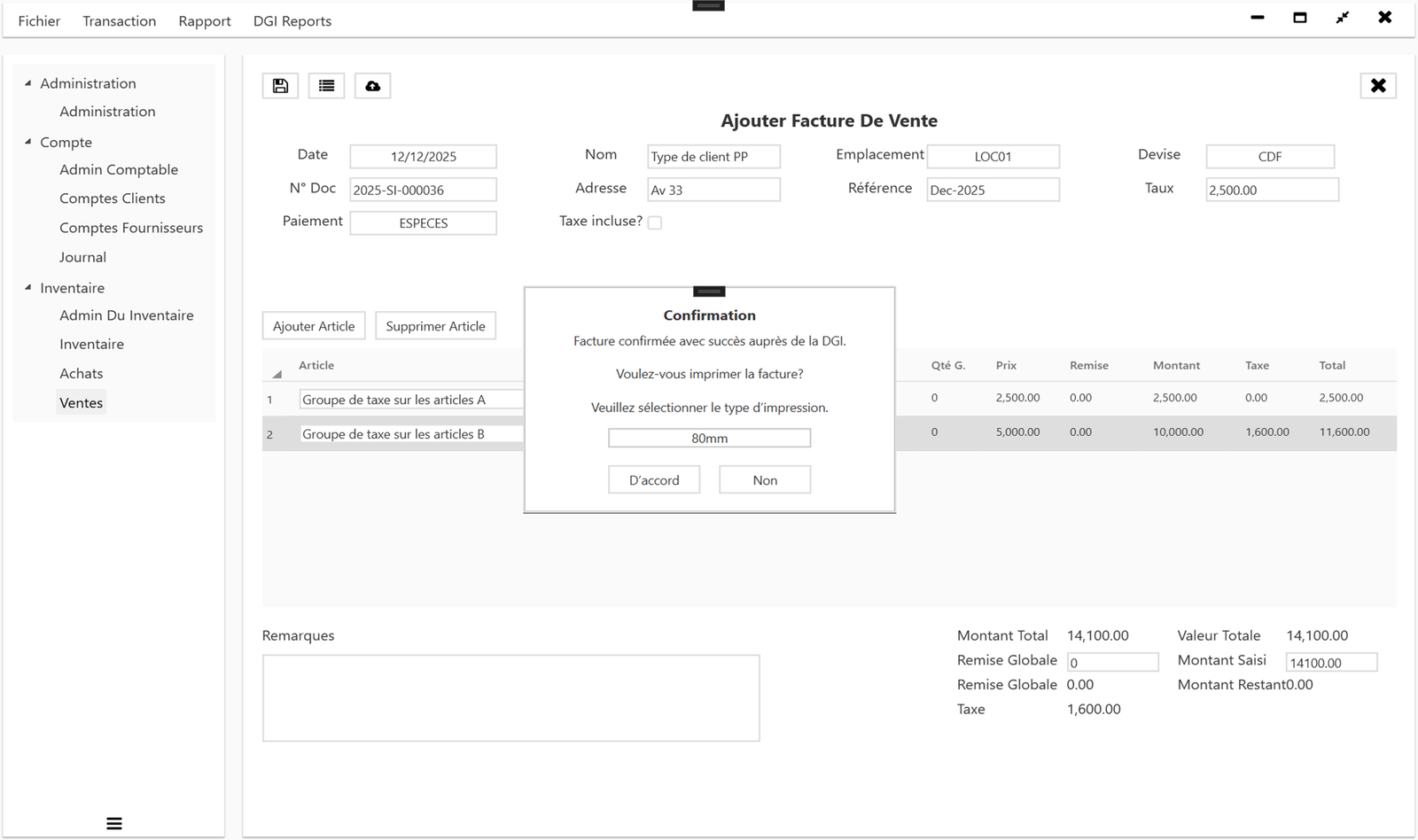The width and height of the screenshot is (1418, 840).
Task: Decline printing by clicking Non
Action: (x=764, y=479)
